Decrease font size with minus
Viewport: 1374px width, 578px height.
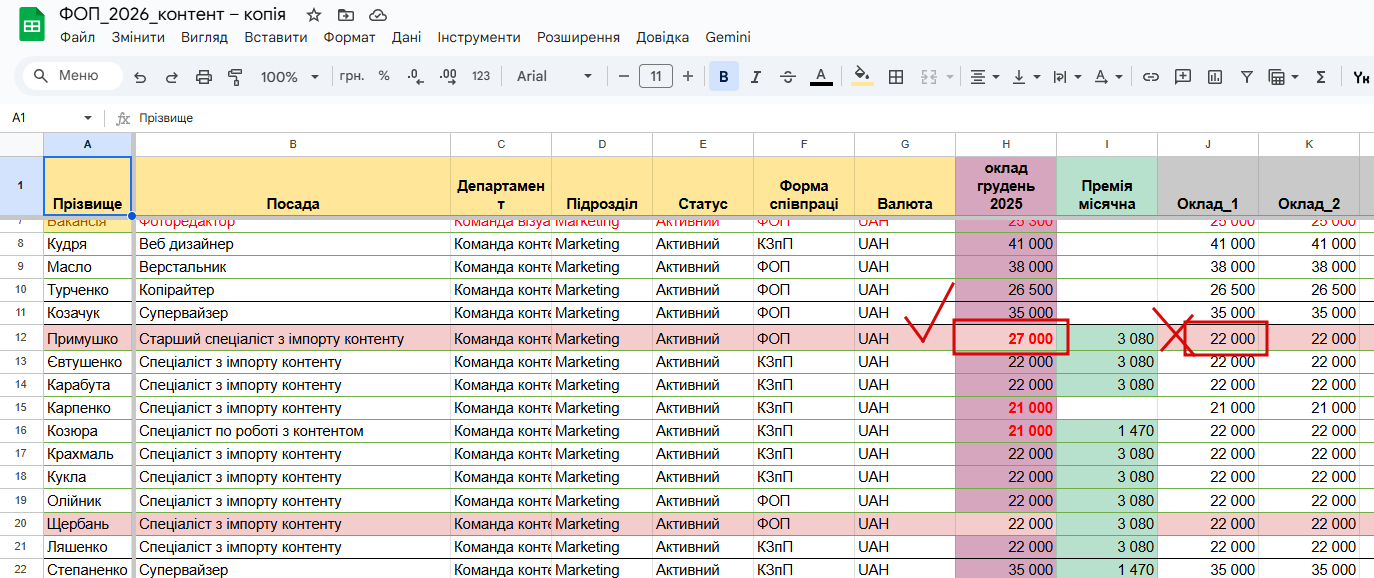(623, 76)
